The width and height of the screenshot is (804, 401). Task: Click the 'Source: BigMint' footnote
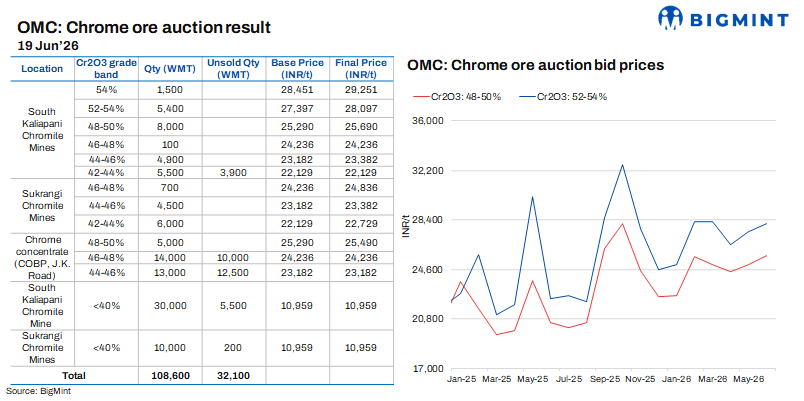click(x=37, y=392)
